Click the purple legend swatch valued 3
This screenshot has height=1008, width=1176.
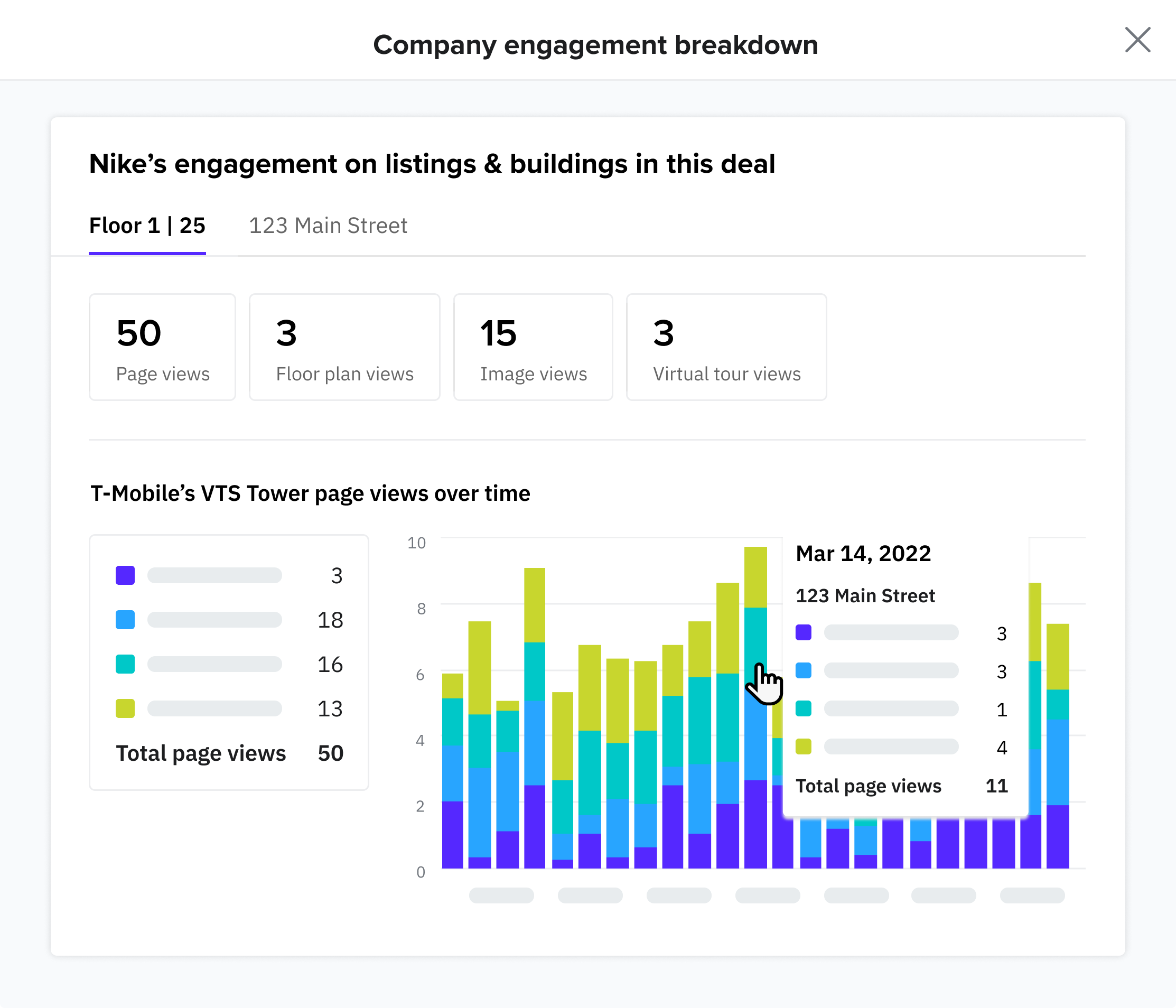(x=125, y=575)
